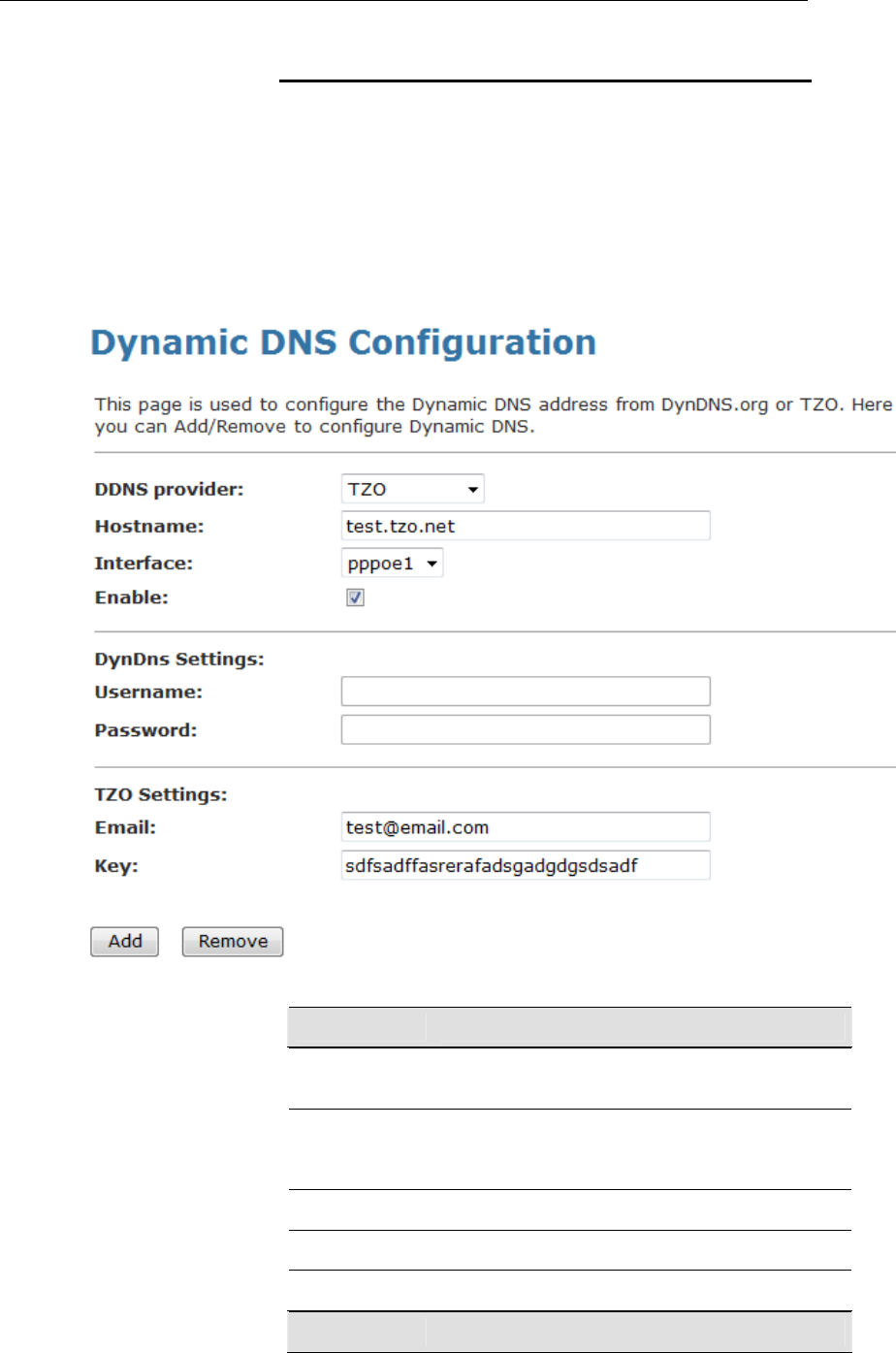Focus the empty DynDns Username field
Viewport: 896px width, 1353px height.
point(525,692)
